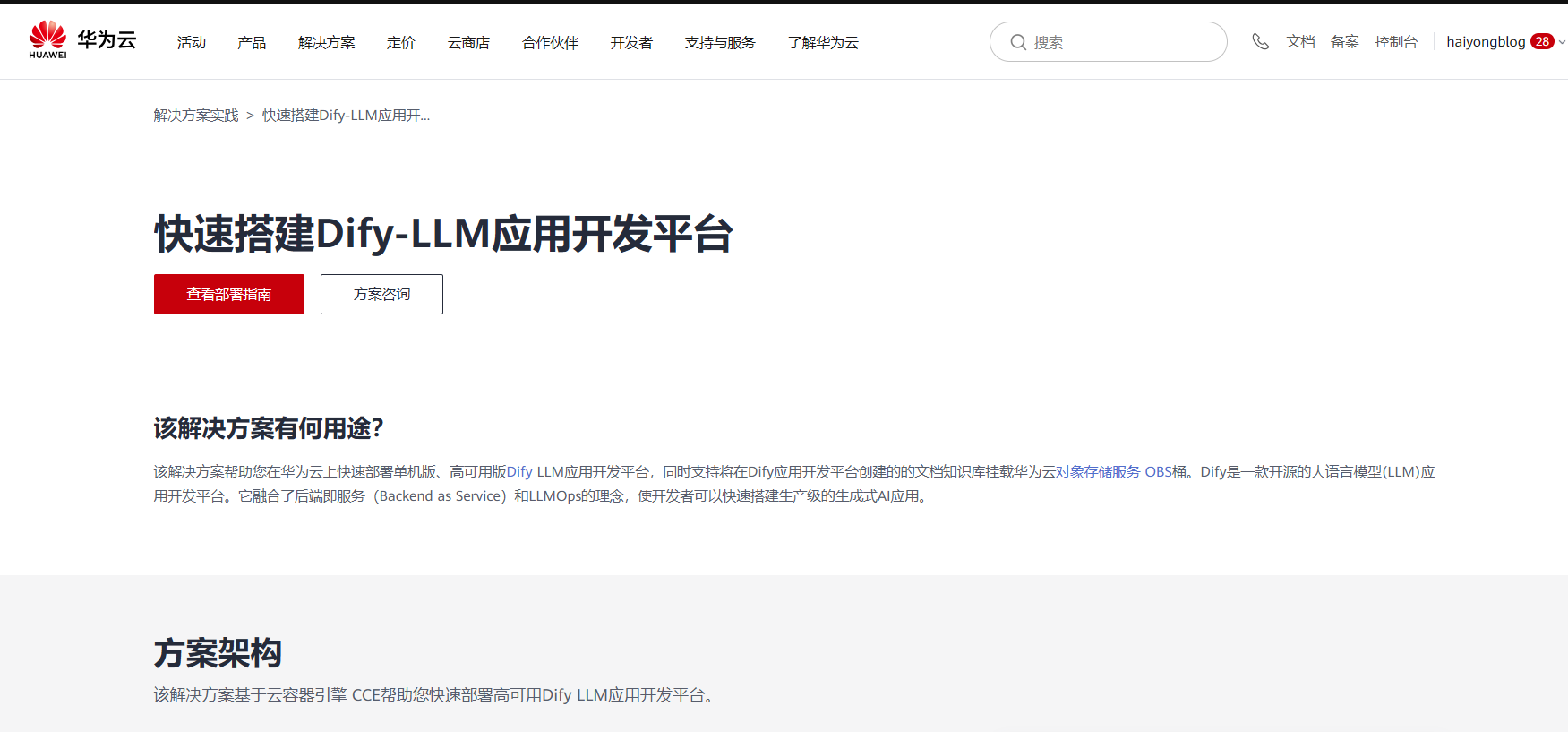
Task: Click the 该解决方案基于云容器引擎 CCE description text
Action: point(433,695)
